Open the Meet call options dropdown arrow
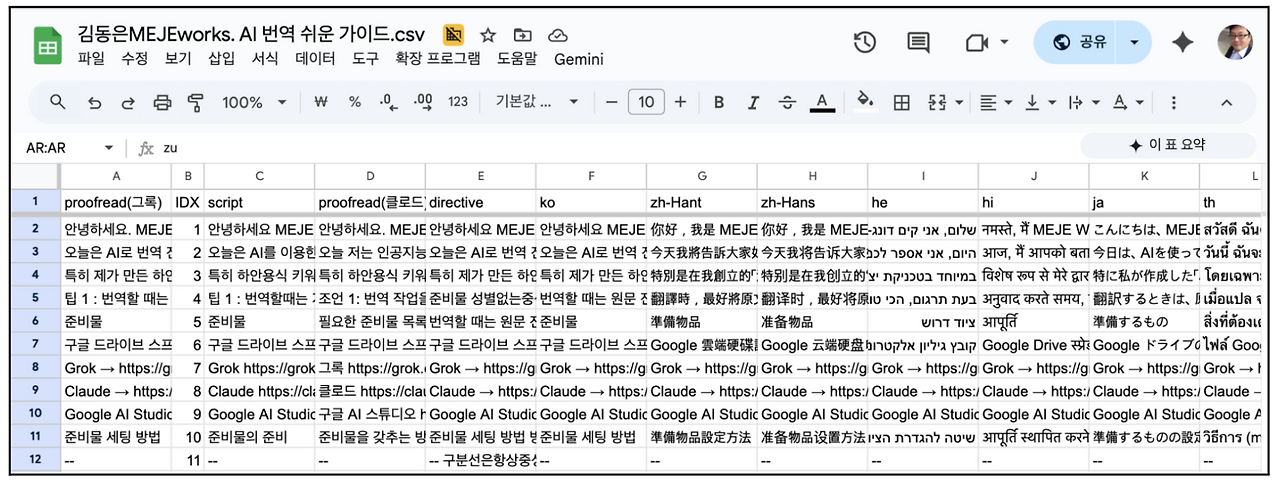Screen dimensions: 1280x485 [x=1005, y=42]
